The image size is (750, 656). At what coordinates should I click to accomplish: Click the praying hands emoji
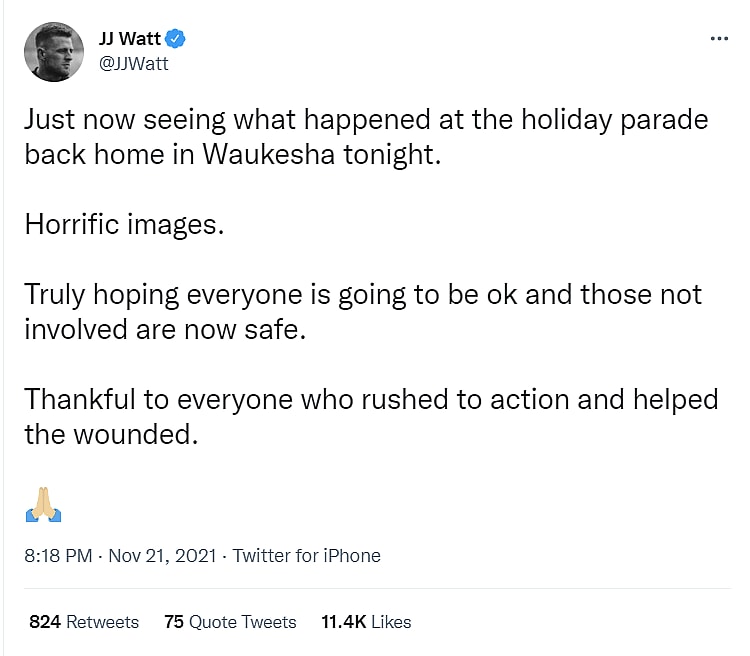pos(42,507)
